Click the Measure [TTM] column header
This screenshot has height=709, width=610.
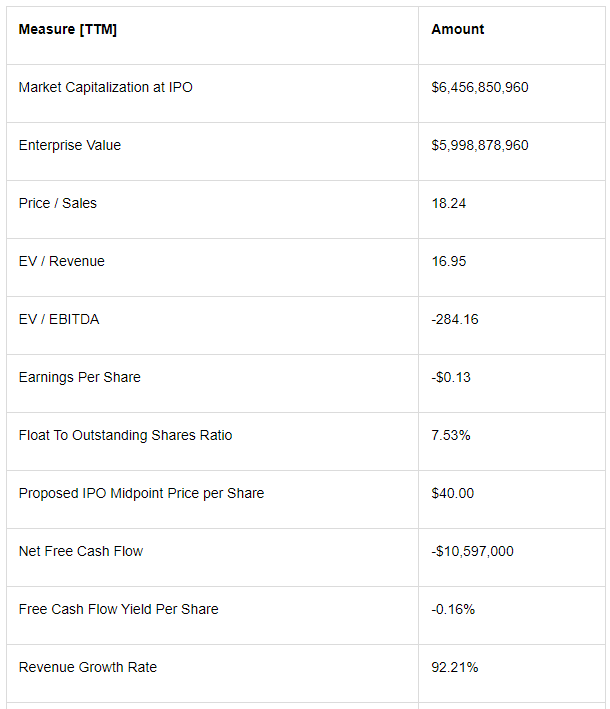pos(68,29)
